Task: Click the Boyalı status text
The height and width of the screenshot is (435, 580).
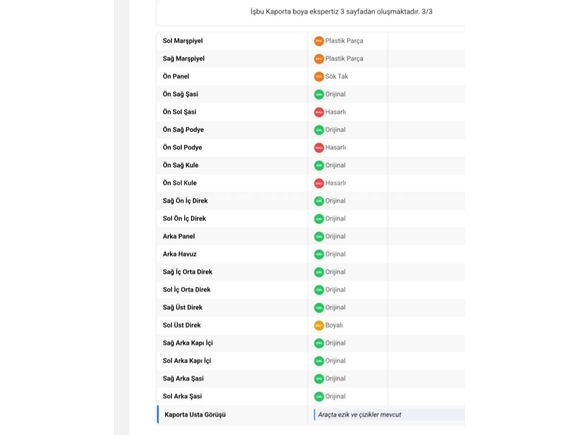Action: (334, 325)
